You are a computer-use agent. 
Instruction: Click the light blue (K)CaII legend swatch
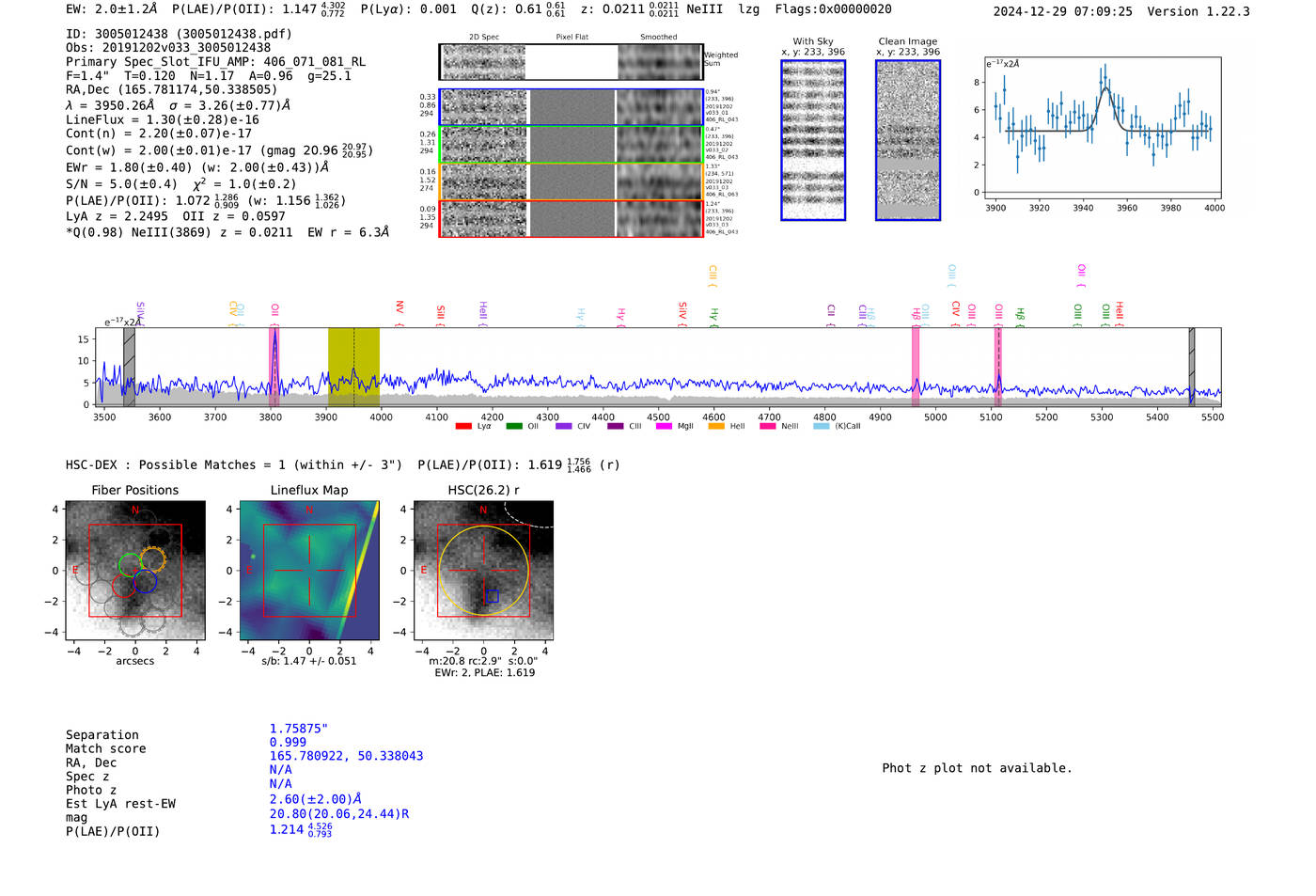tap(821, 426)
